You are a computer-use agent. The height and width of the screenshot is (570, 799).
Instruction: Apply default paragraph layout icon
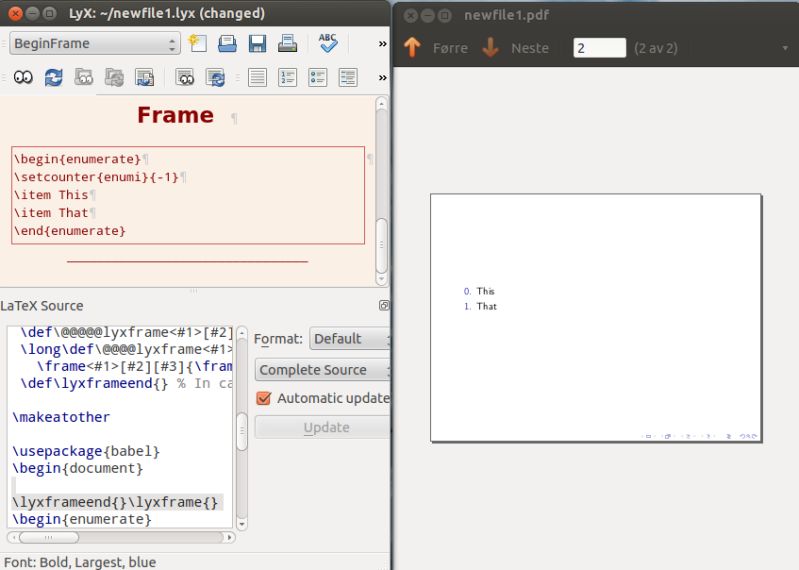coord(257,77)
